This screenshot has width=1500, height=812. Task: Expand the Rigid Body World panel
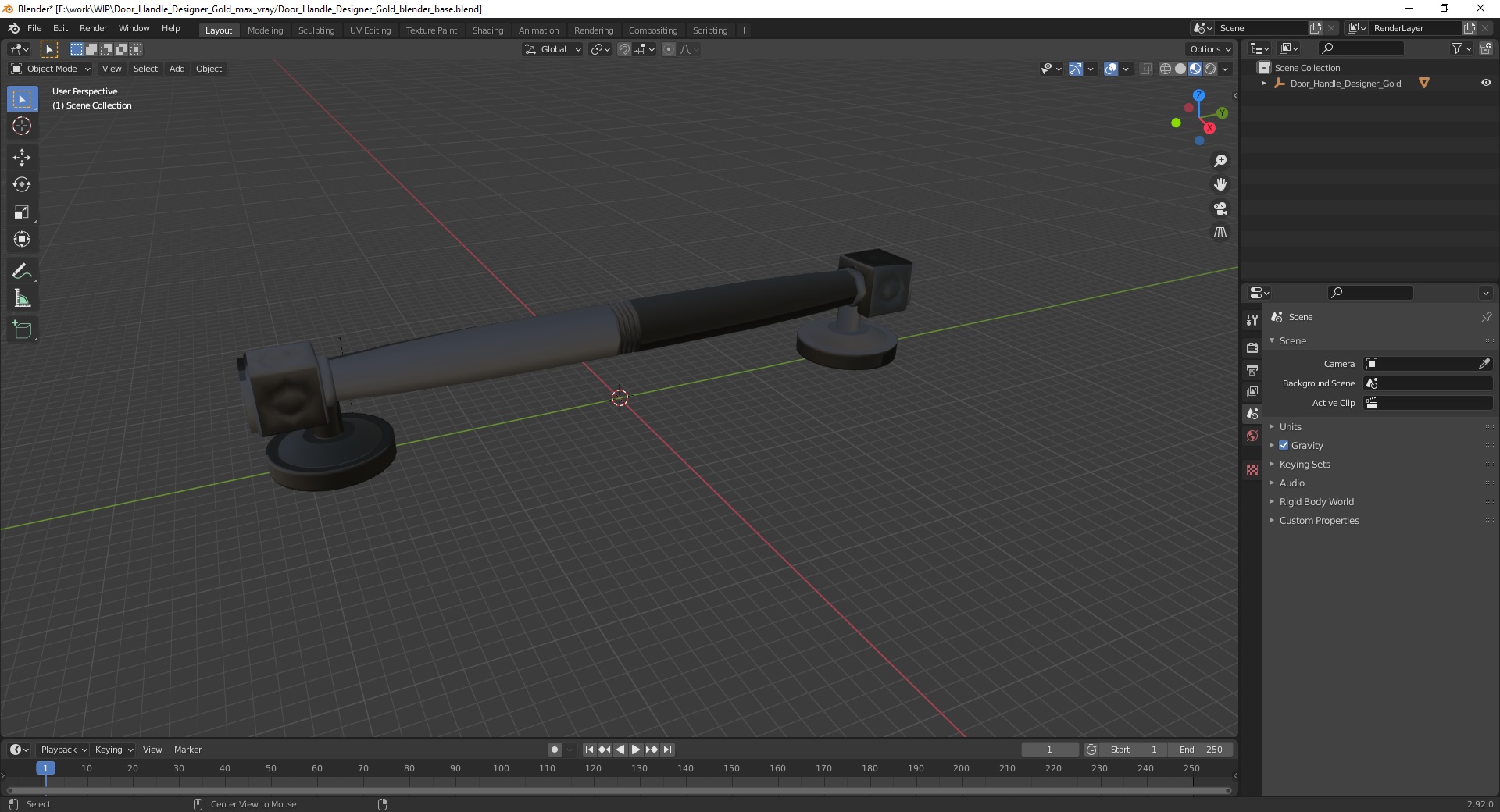pyautogui.click(x=1316, y=501)
